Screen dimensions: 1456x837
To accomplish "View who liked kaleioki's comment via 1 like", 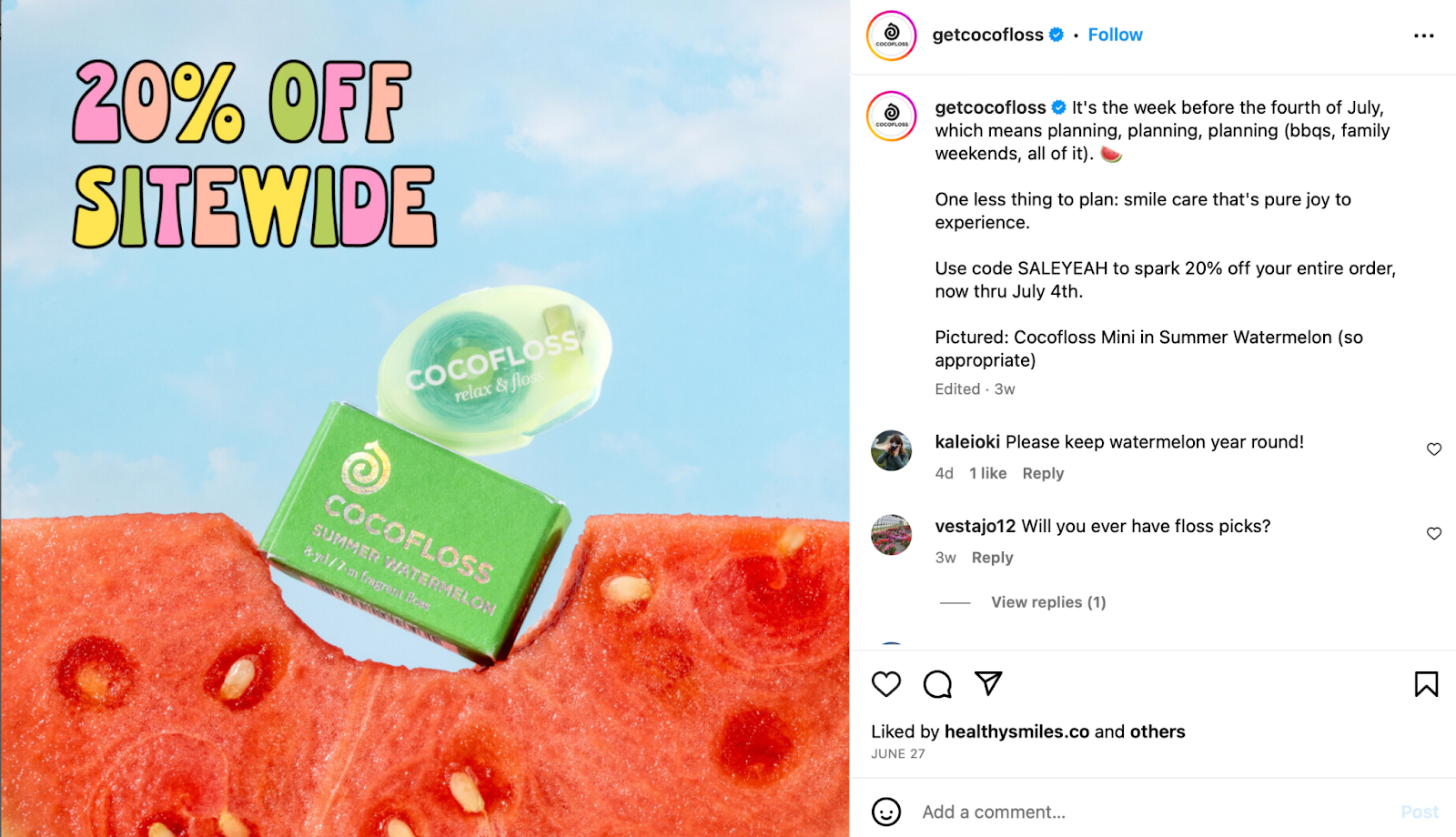I will (x=987, y=473).
